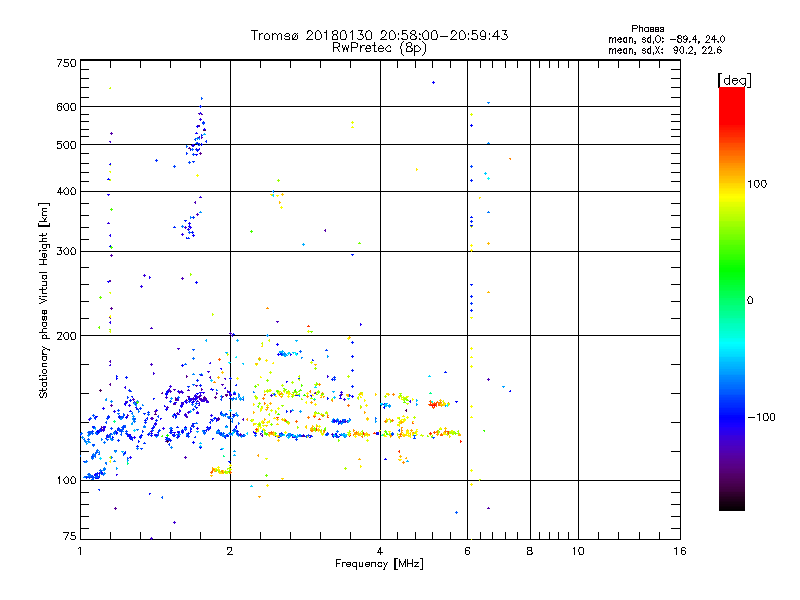Click the x-axis tick label '2'
This screenshot has width=800, height=600.
coord(230,551)
